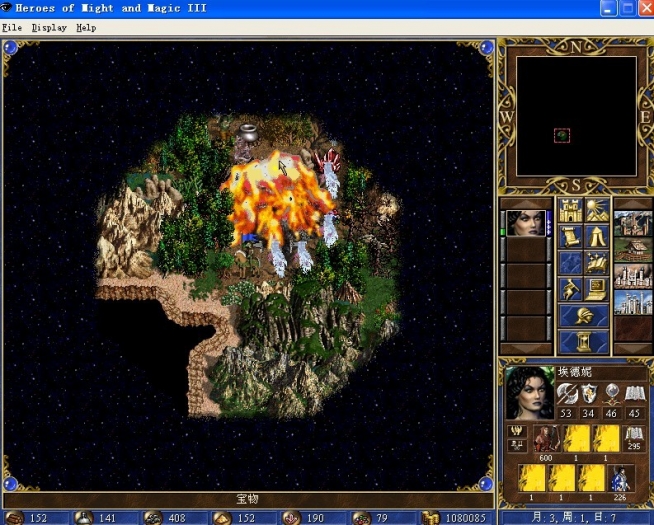
Task: Click the cauldron object on the map
Action: point(248,133)
